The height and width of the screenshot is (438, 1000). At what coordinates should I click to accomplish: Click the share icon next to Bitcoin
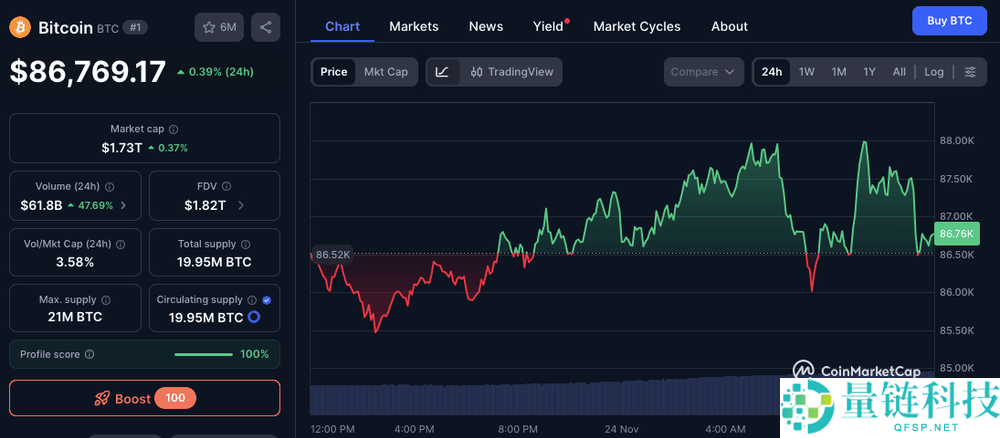click(x=265, y=27)
